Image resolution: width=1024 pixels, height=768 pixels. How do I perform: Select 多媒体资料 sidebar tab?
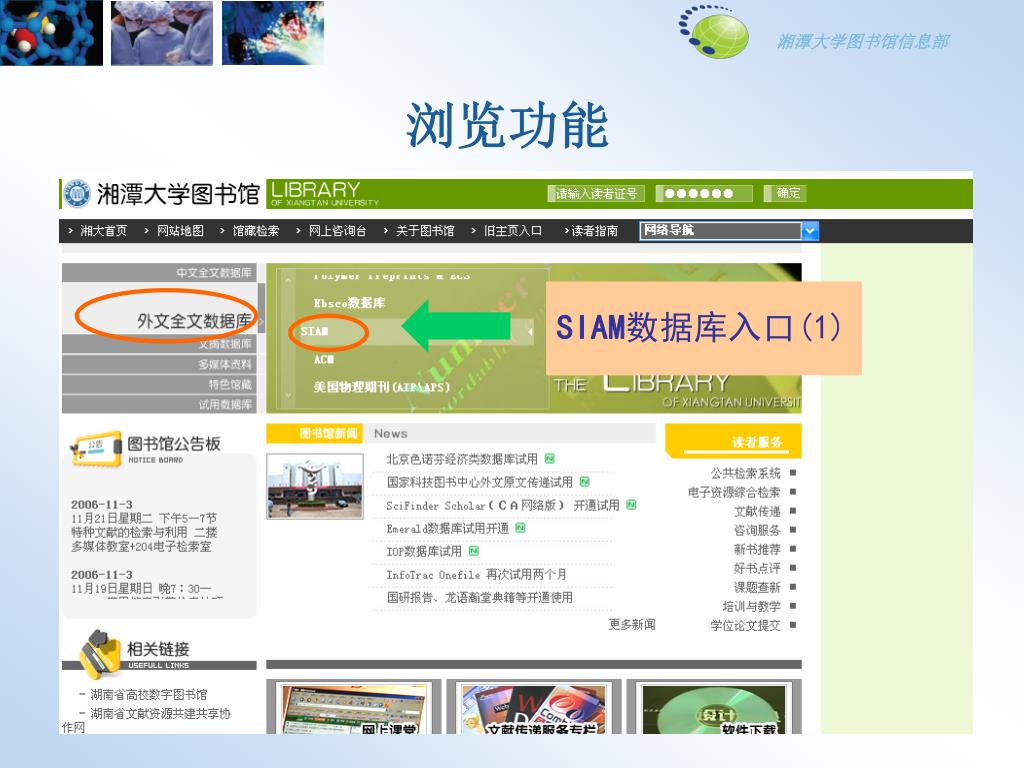tap(159, 364)
